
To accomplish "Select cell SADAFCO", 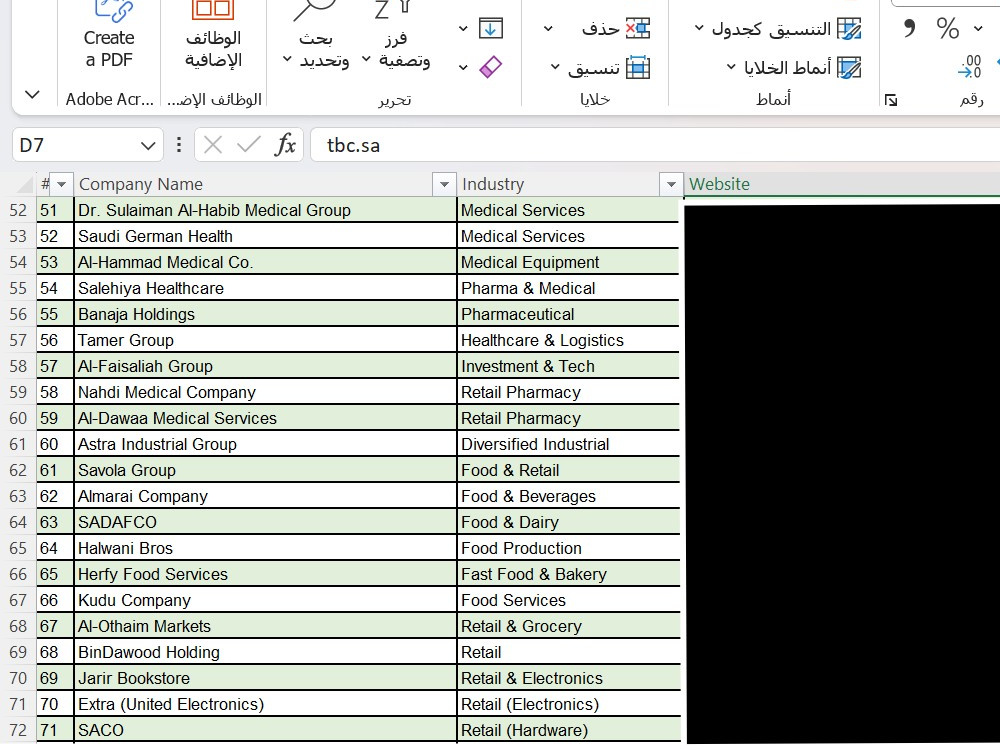I will pos(265,522).
